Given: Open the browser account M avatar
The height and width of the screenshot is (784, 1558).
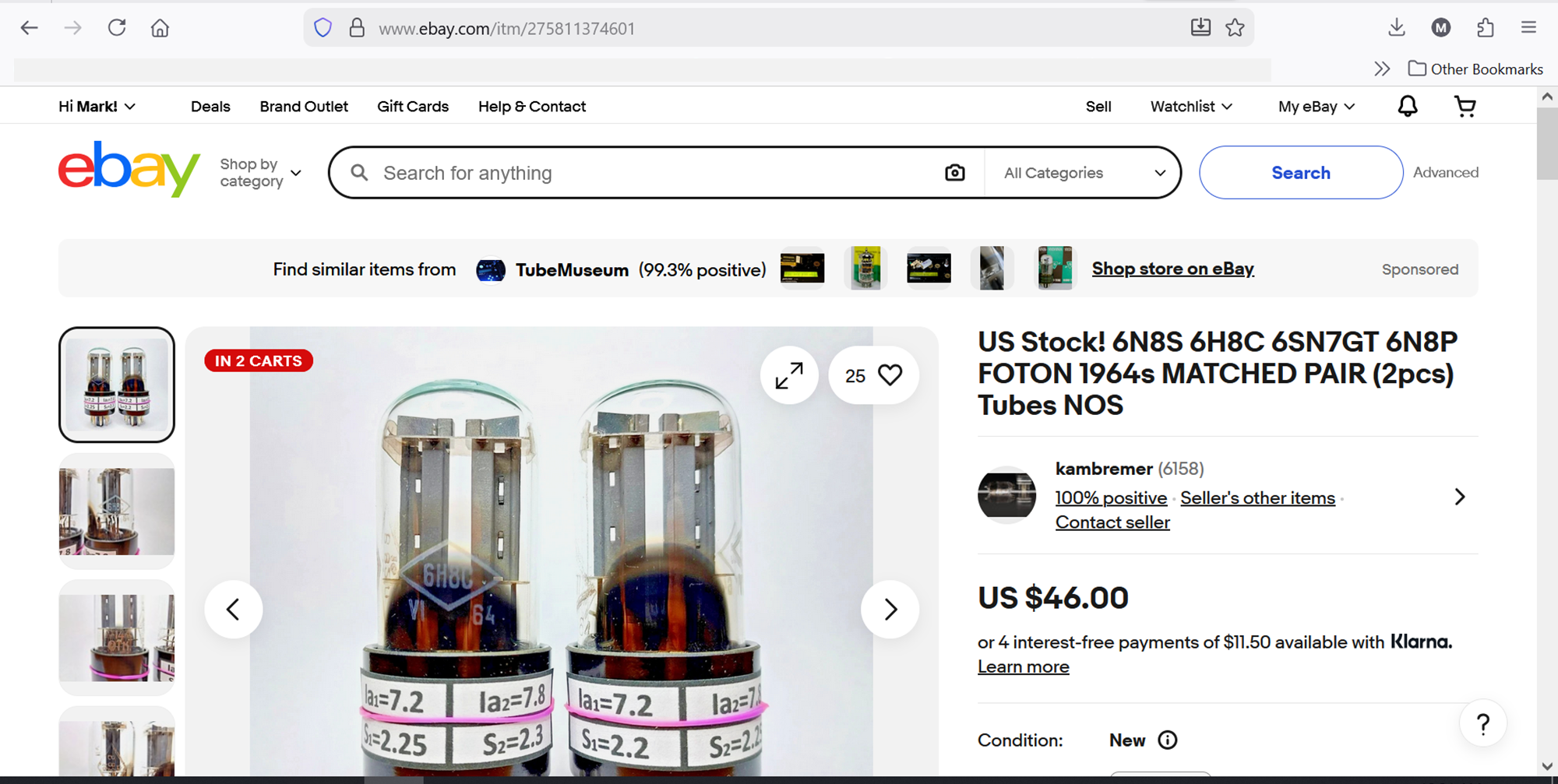Looking at the screenshot, I should point(1441,28).
